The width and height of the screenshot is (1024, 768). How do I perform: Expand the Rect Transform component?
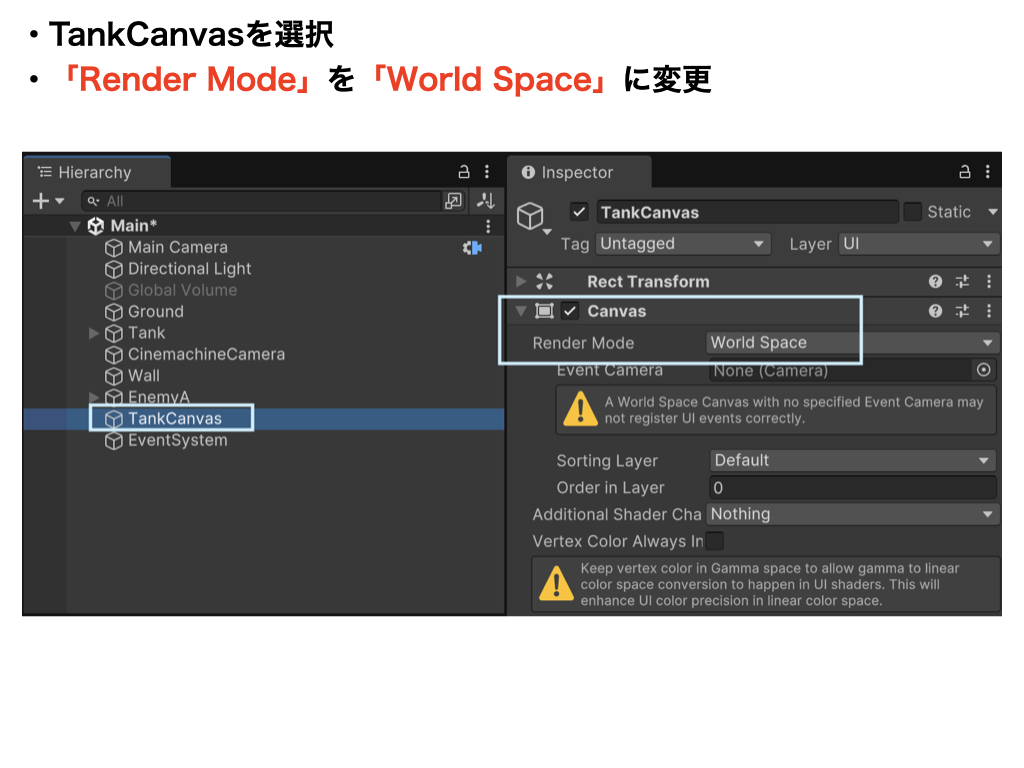[521, 282]
